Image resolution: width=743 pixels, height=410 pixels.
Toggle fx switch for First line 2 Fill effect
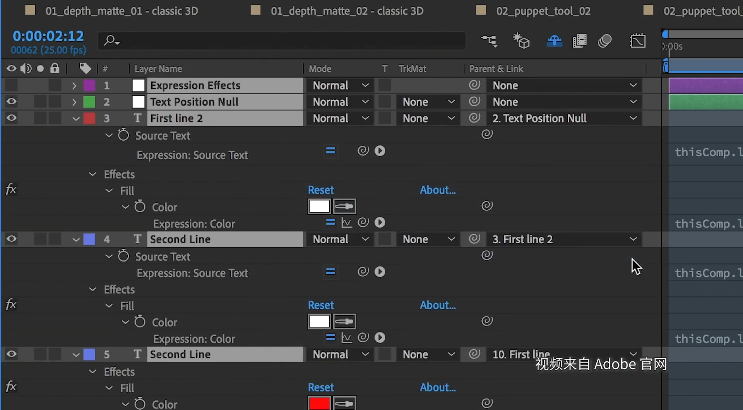(11, 190)
